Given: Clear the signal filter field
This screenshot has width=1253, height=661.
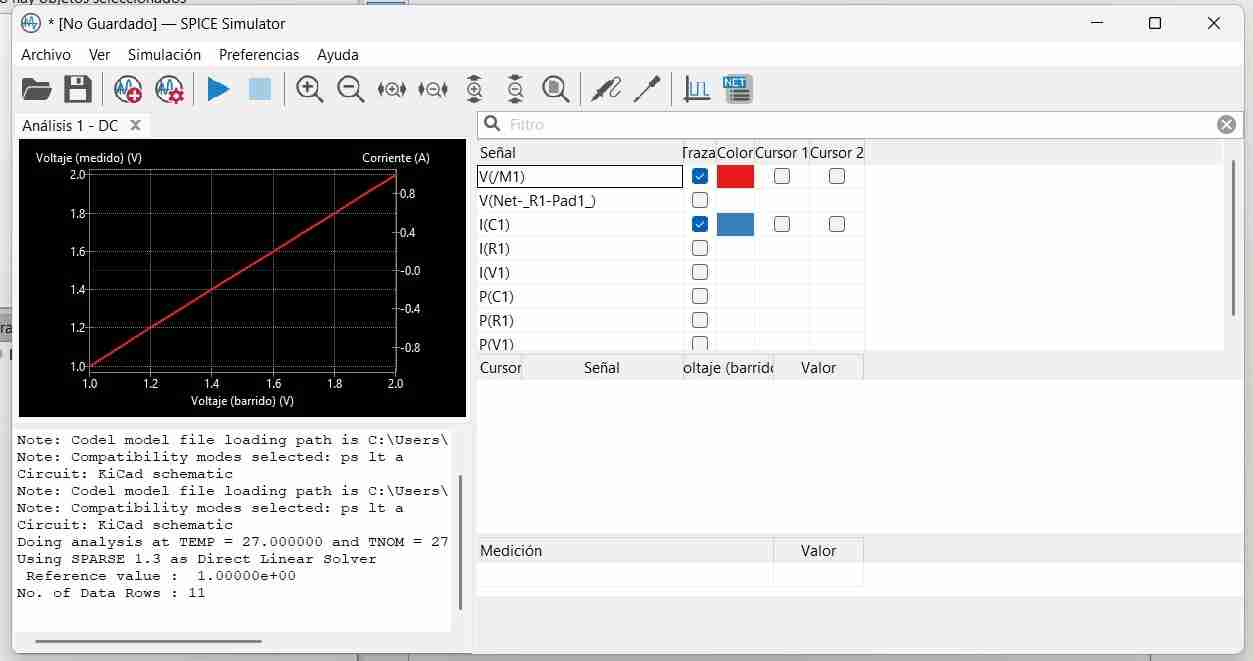Looking at the screenshot, I should click(x=1227, y=124).
